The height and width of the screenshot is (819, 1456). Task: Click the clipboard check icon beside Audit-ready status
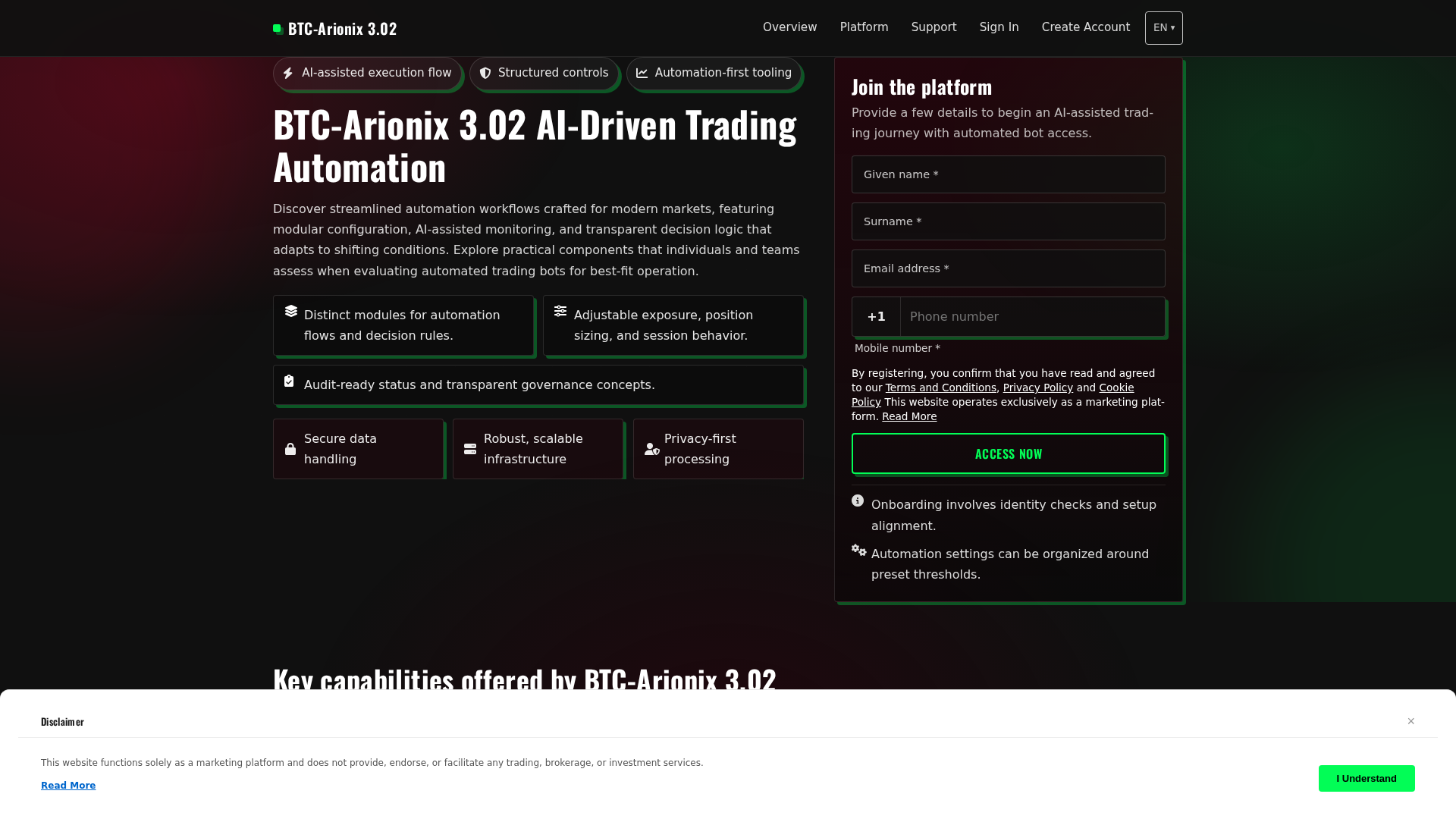(289, 381)
